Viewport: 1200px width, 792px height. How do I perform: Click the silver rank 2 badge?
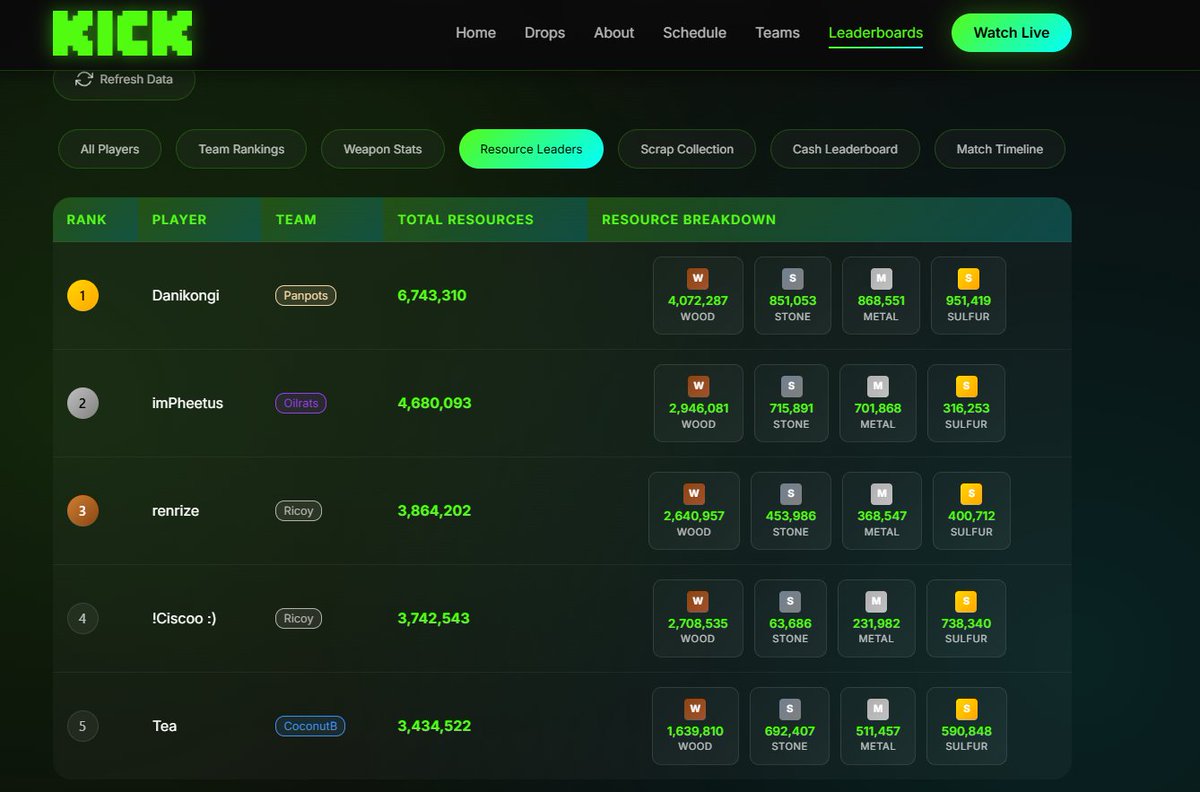[83, 403]
